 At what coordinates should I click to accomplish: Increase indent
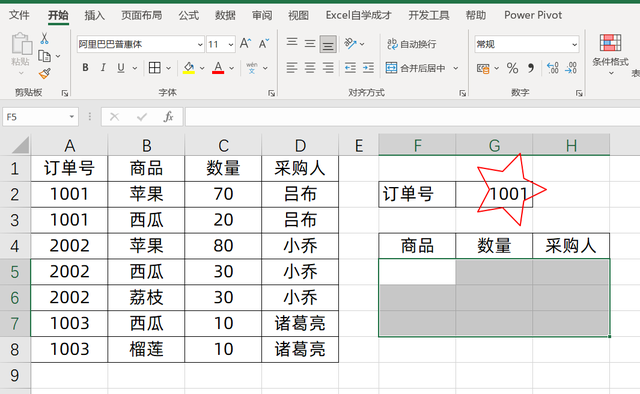point(368,68)
